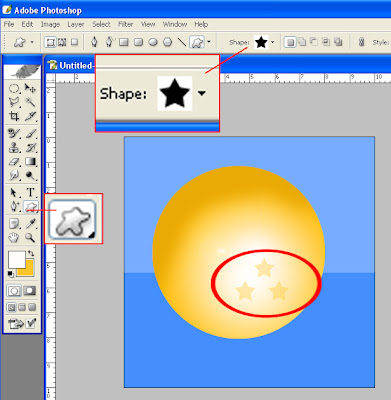Select Intersect Shape Areas option
The width and height of the screenshot is (391, 400).
326,42
